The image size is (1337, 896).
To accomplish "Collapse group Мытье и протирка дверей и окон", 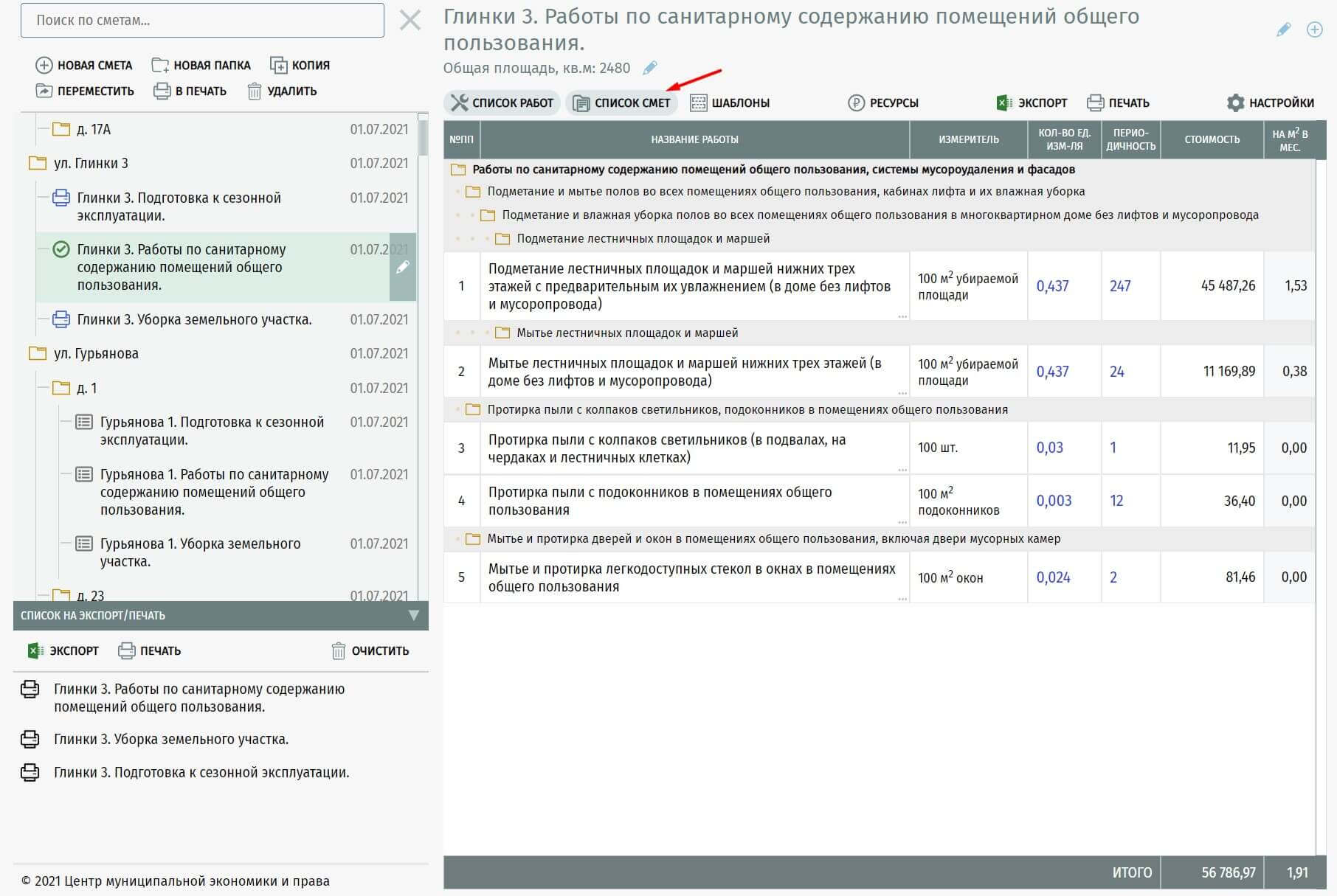I will [x=473, y=538].
